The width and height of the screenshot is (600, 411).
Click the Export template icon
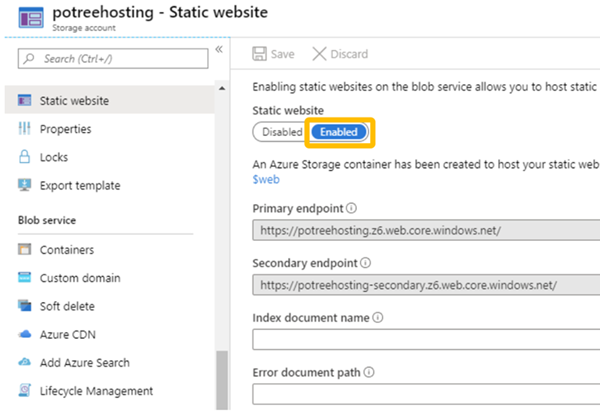24,185
